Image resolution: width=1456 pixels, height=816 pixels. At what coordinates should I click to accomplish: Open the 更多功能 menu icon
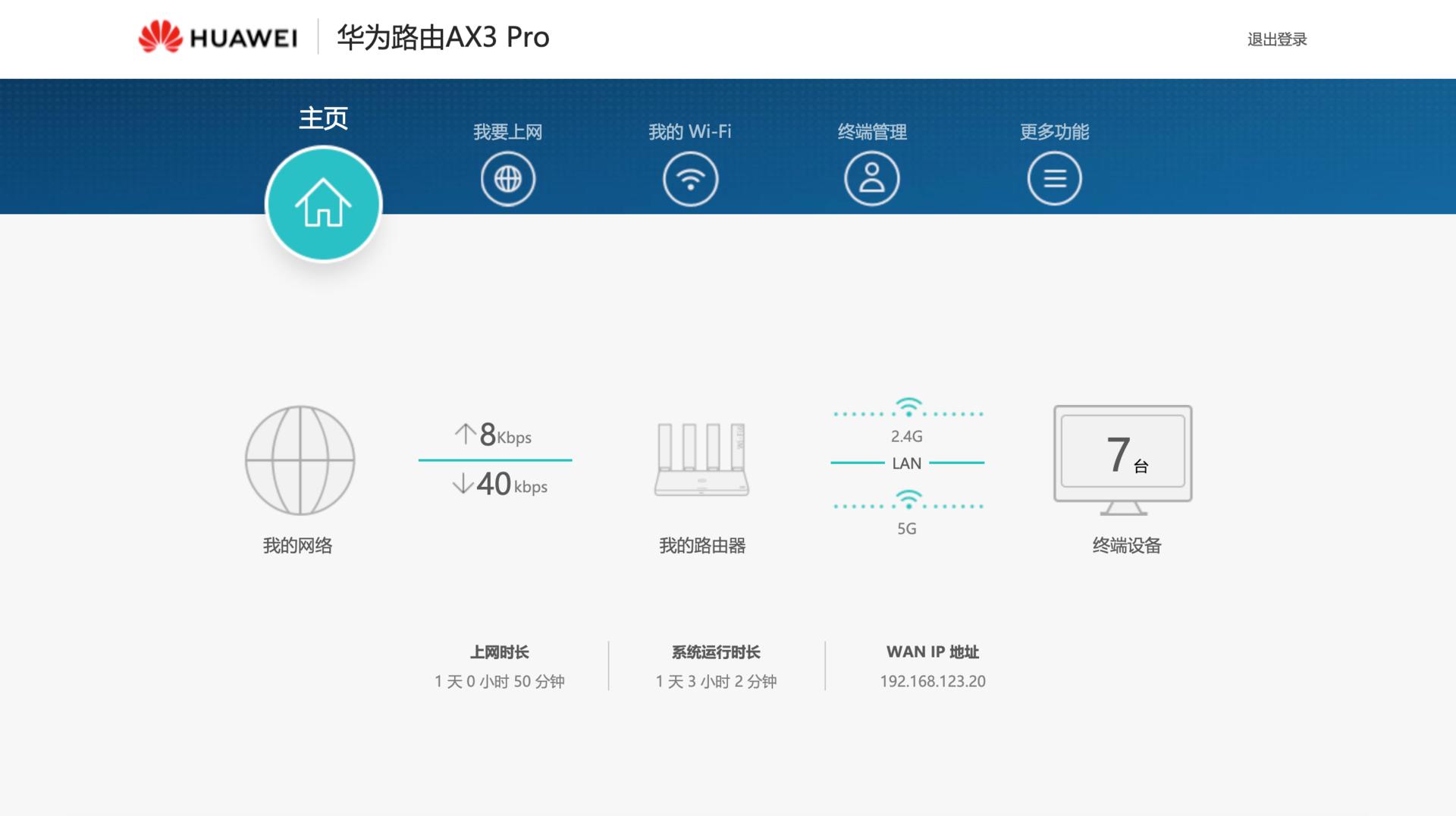click(x=1053, y=177)
